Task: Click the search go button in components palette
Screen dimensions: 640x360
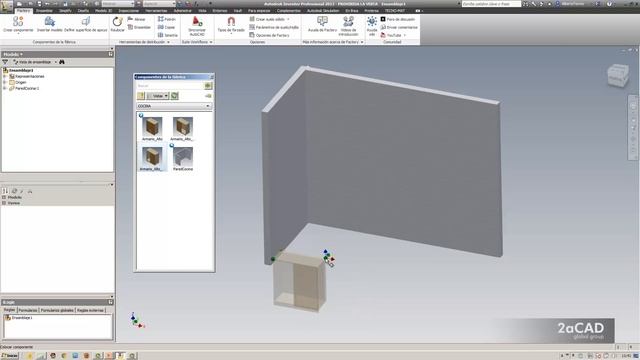Action: tap(208, 86)
